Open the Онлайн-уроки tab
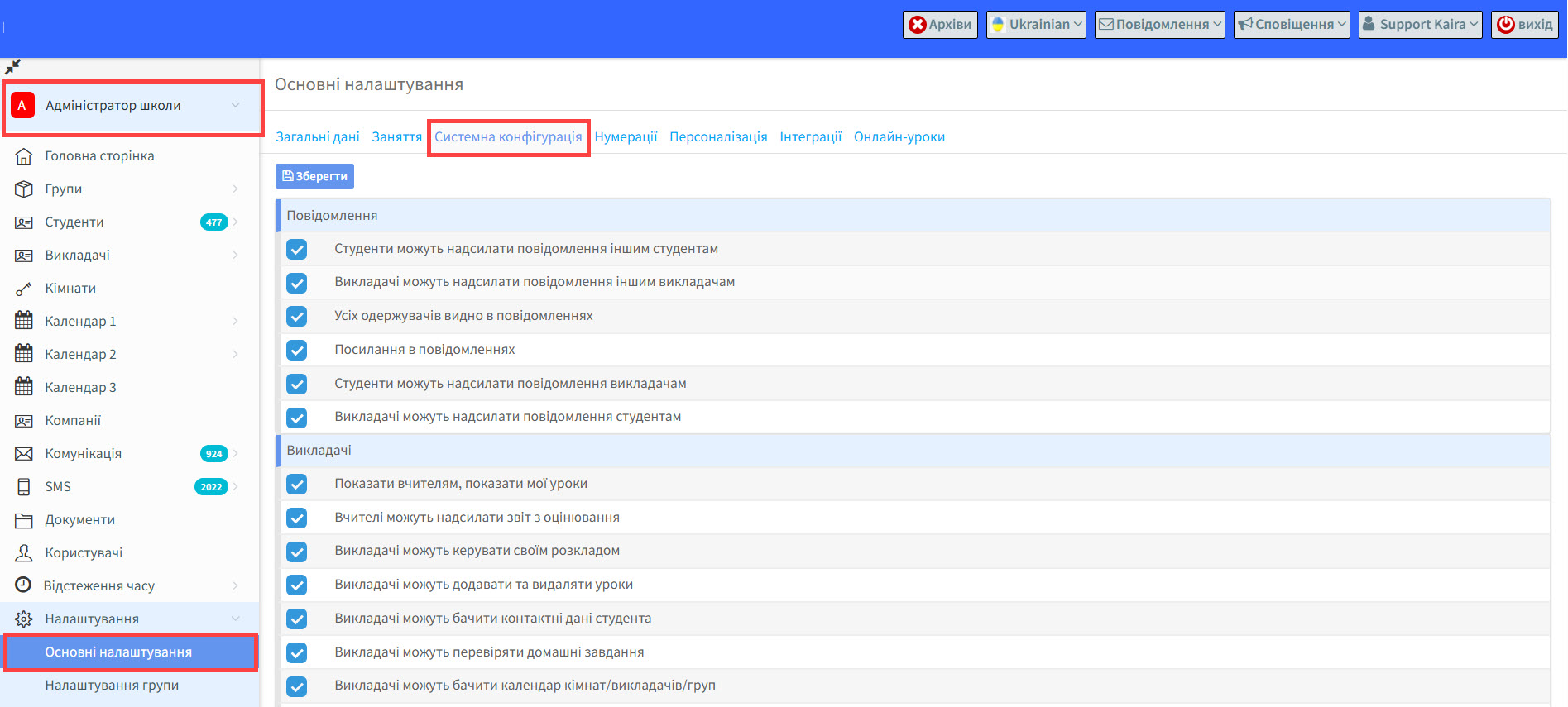Screen dimensions: 1568x707 click(x=899, y=137)
